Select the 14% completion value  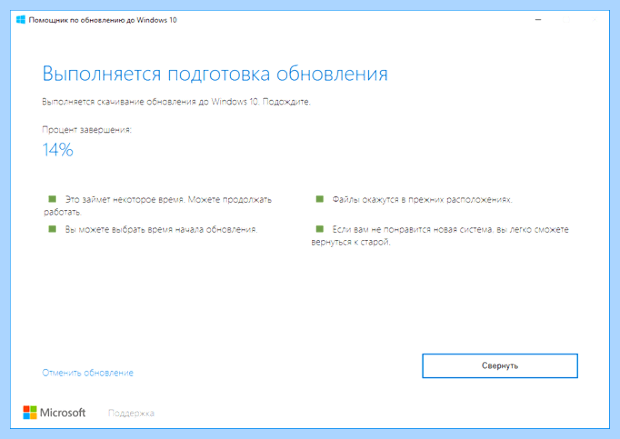coord(58,150)
